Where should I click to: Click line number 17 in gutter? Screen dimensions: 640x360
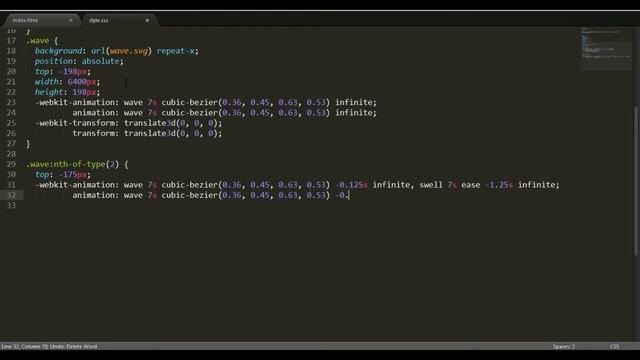pyautogui.click(x=11, y=41)
